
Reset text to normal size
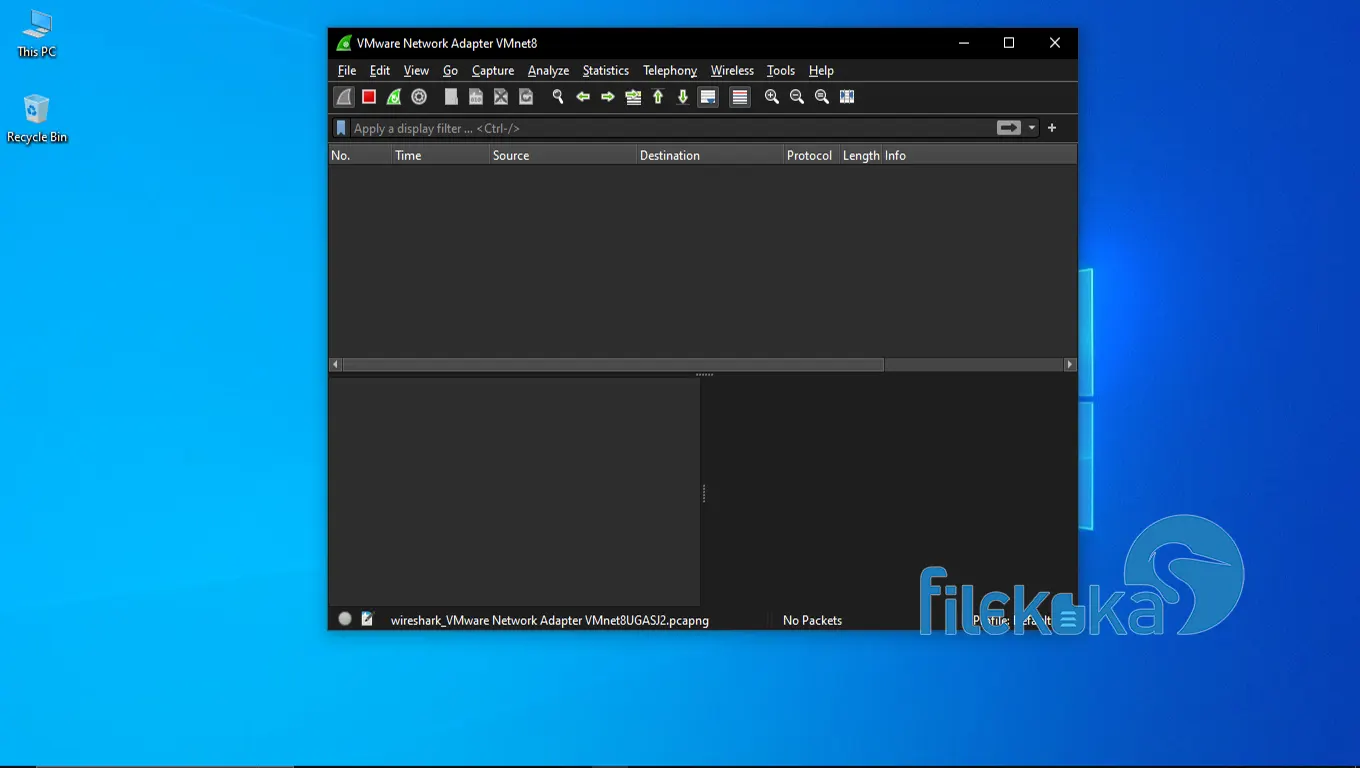click(822, 97)
